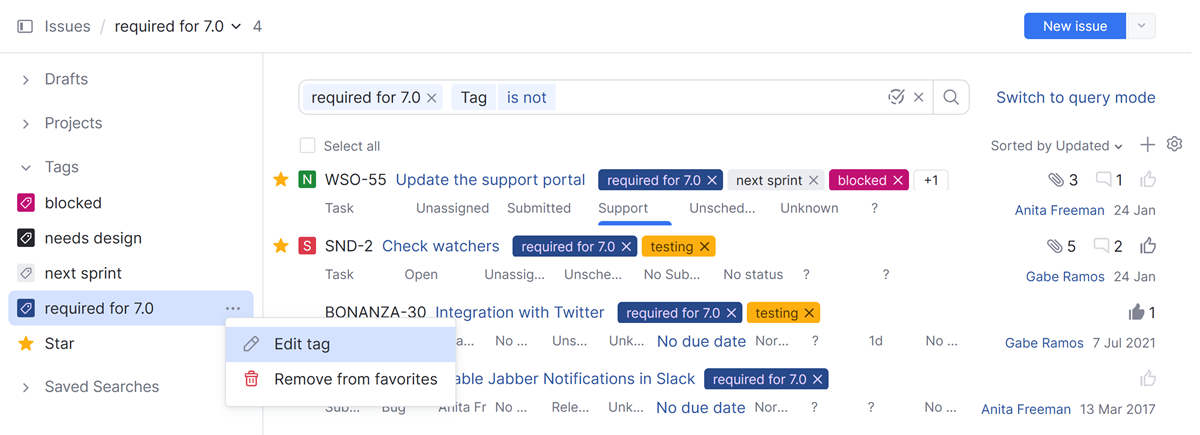
Task: Open three-dots menu for required for 7.0 tag
Action: click(x=233, y=309)
